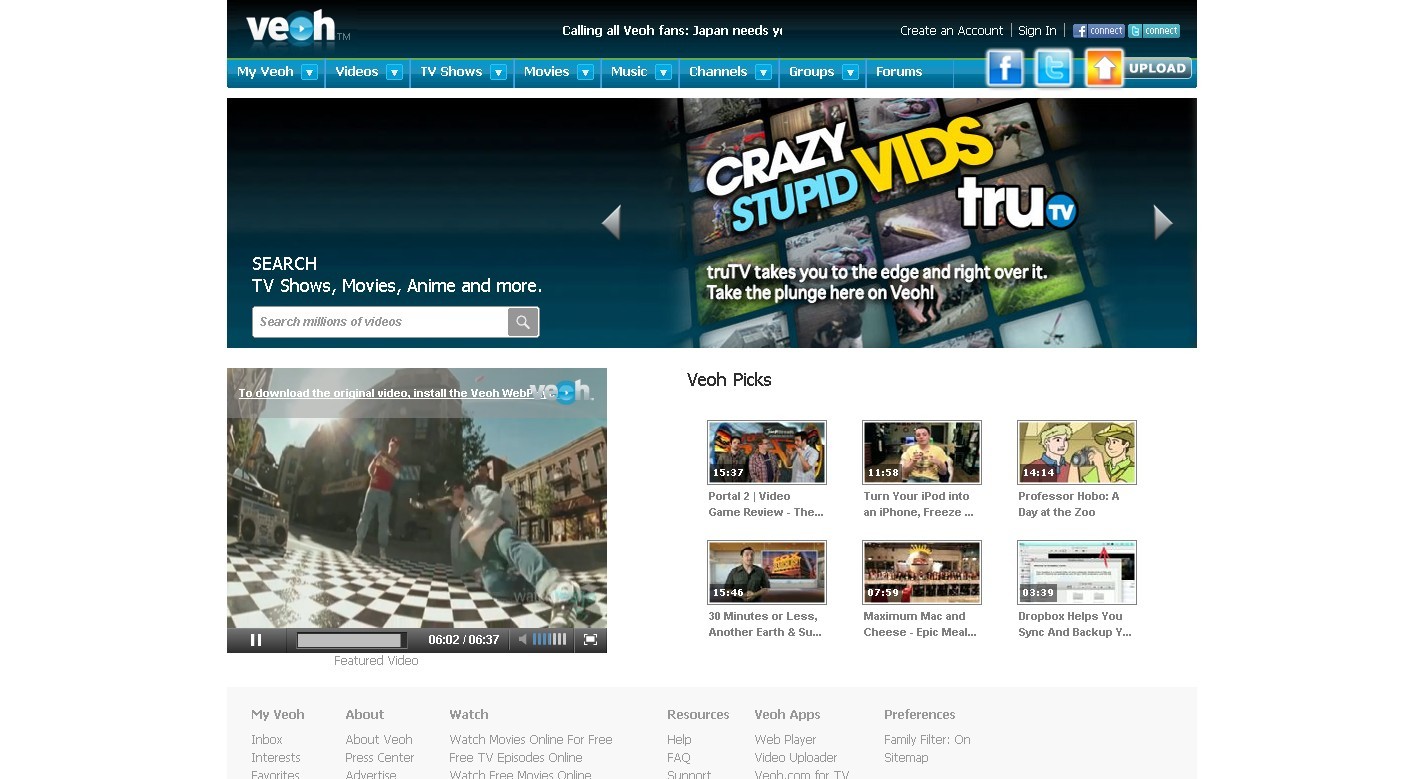Viewport: 1421px width, 779px height.
Task: Click the Japan needs you announcement
Action: (x=672, y=31)
